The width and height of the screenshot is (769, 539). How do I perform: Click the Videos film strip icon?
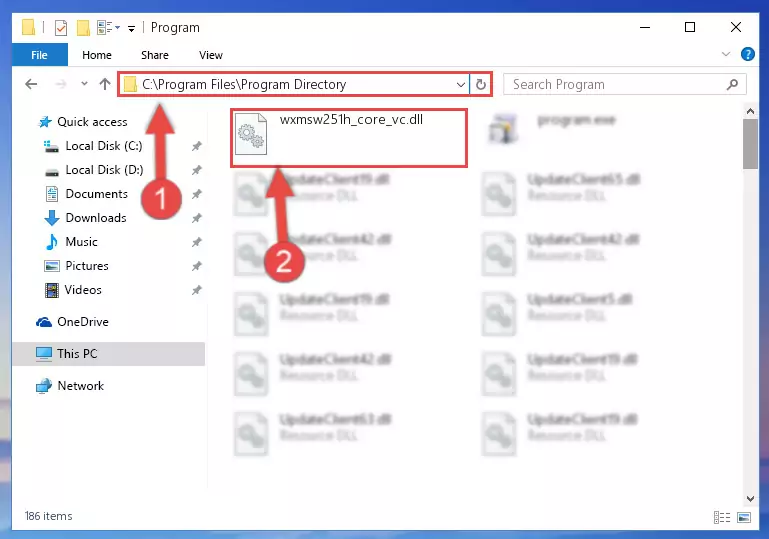pyautogui.click(x=51, y=290)
